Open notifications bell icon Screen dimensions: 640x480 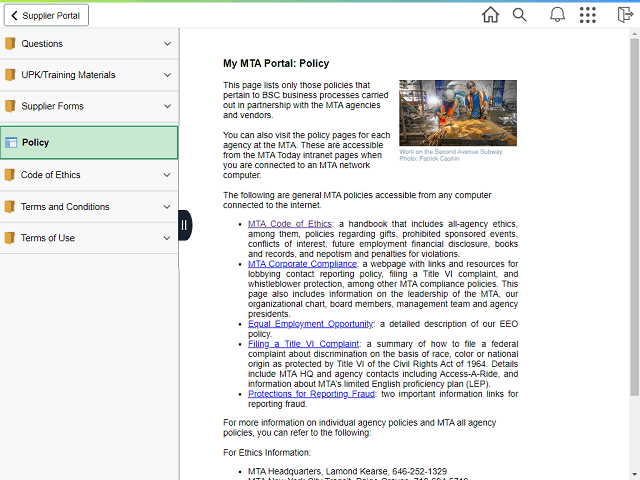(x=557, y=15)
